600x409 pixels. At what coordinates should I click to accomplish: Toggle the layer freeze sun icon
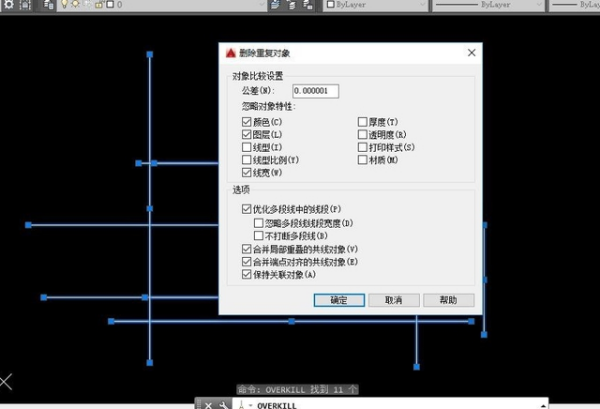(75, 5)
